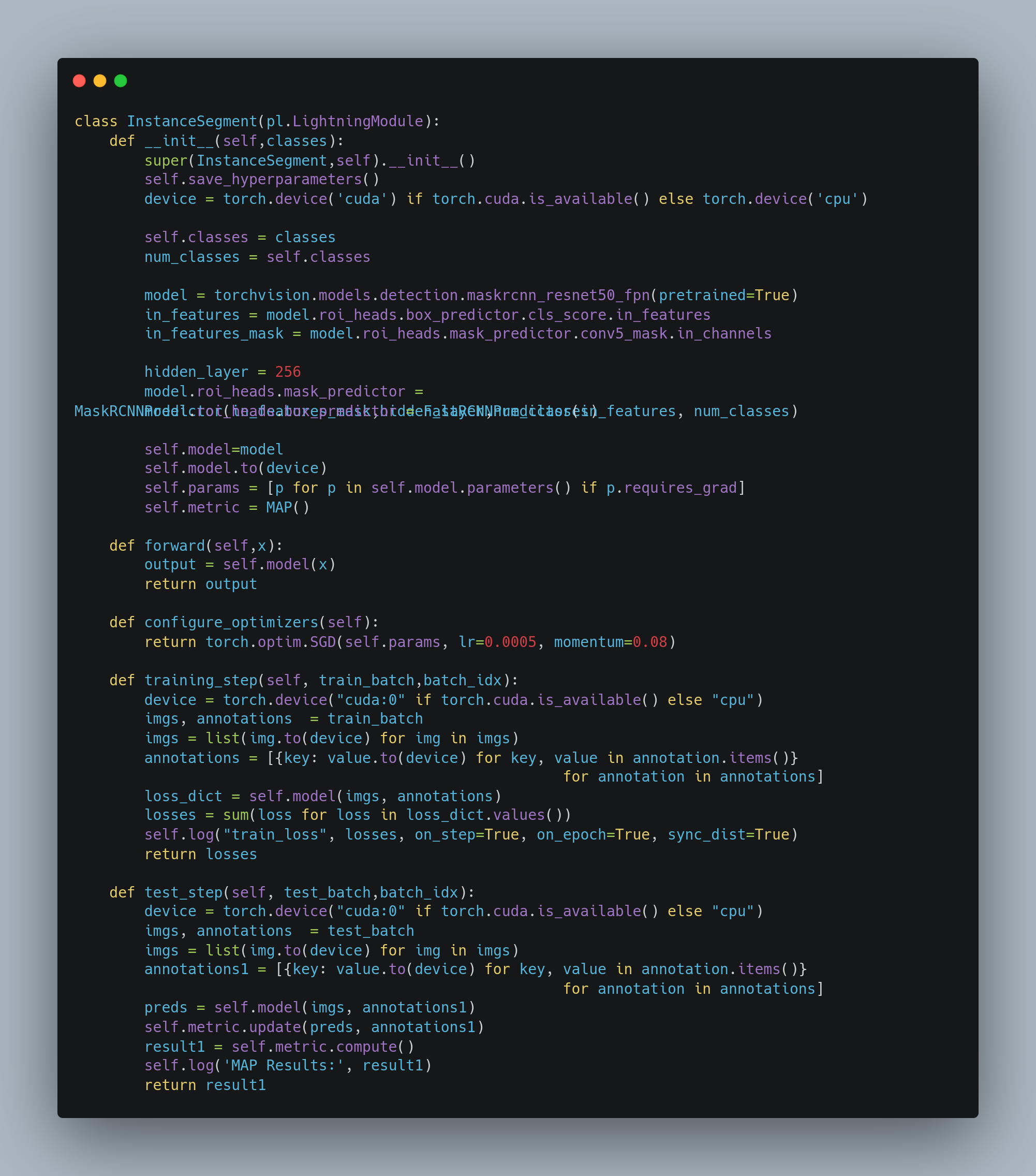The height and width of the screenshot is (1176, 1036).
Task: Click 'imgs, annotations = train_batch' line
Action: tap(284, 718)
